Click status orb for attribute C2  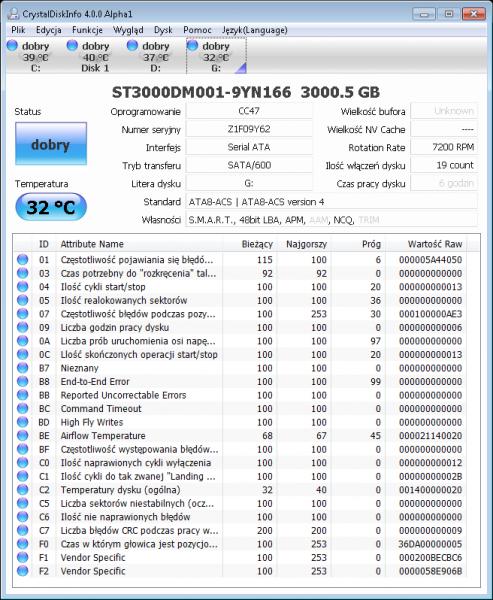coord(23,489)
